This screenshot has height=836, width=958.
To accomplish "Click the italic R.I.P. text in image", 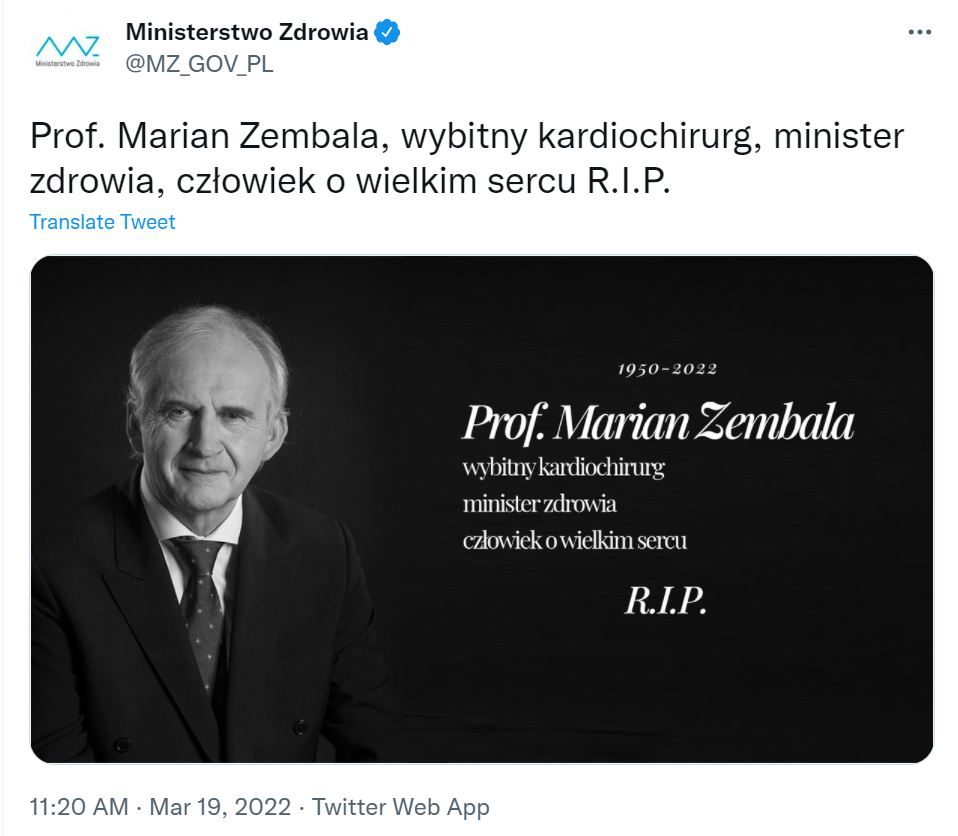I will [665, 601].
